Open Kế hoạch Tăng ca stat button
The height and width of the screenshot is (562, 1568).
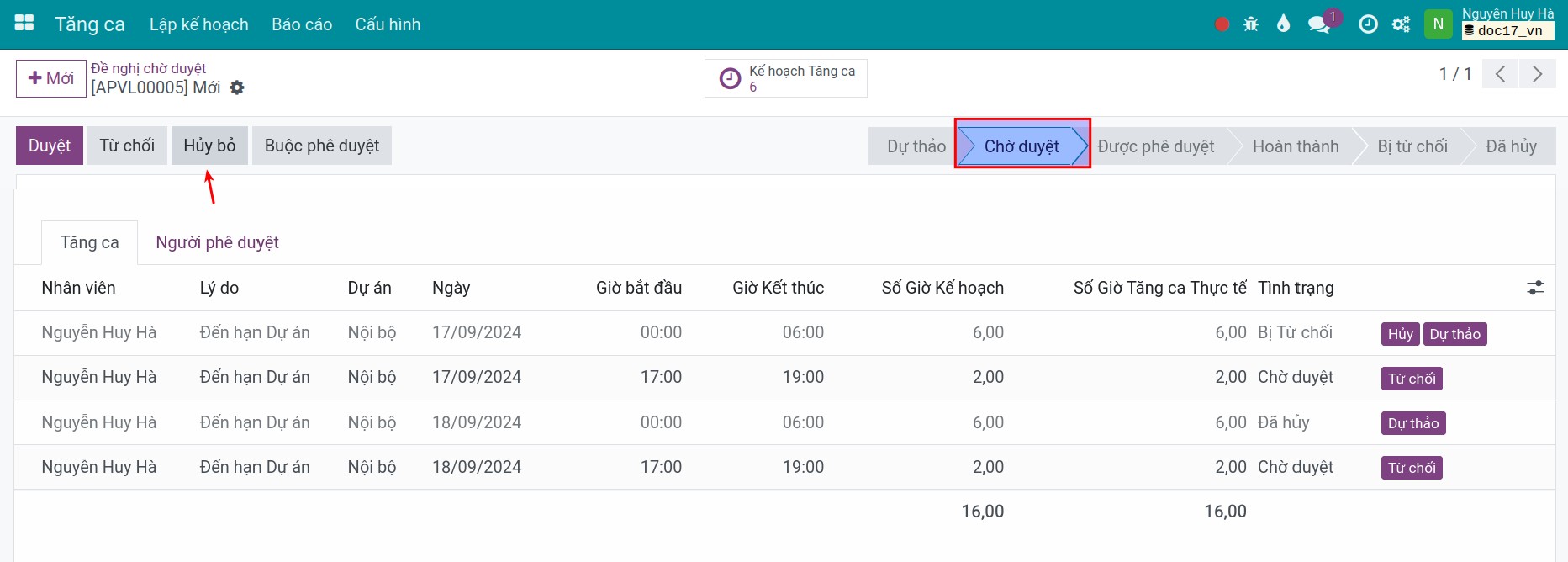(786, 78)
